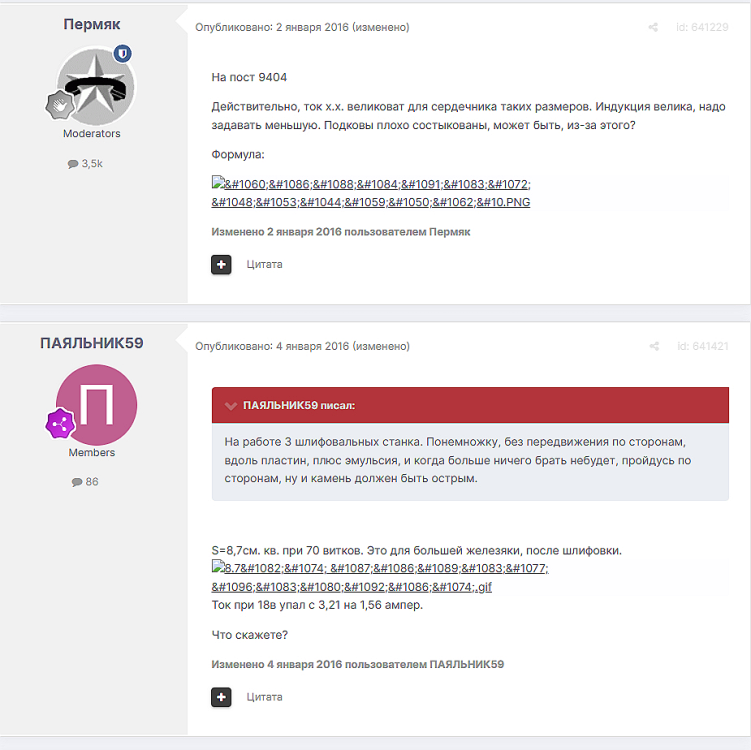Image resolution: width=751 pixels, height=750 pixels.
Task: Open the broken formula PNG attachment link
Action: point(371,193)
